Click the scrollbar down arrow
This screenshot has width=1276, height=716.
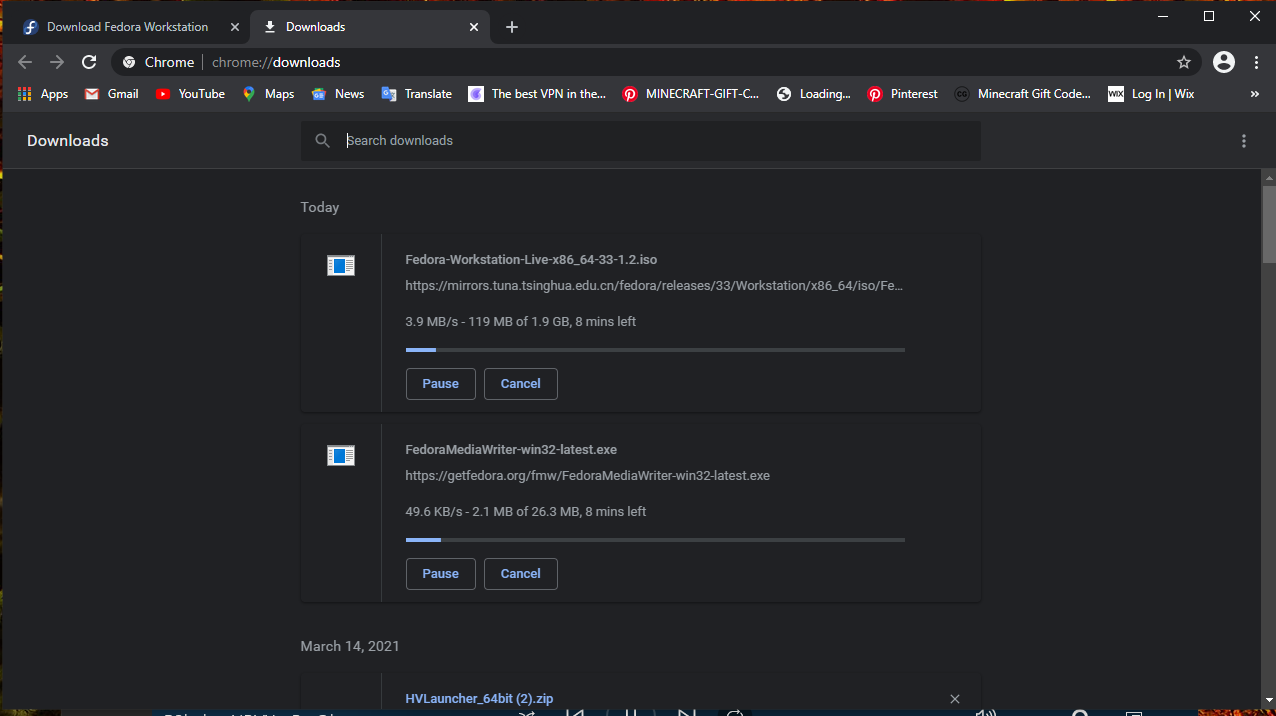point(1269,699)
